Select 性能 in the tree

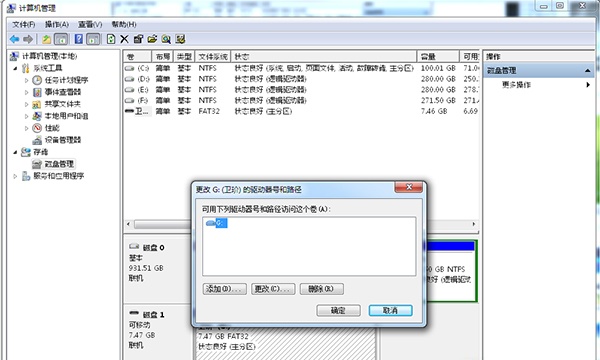[52, 128]
